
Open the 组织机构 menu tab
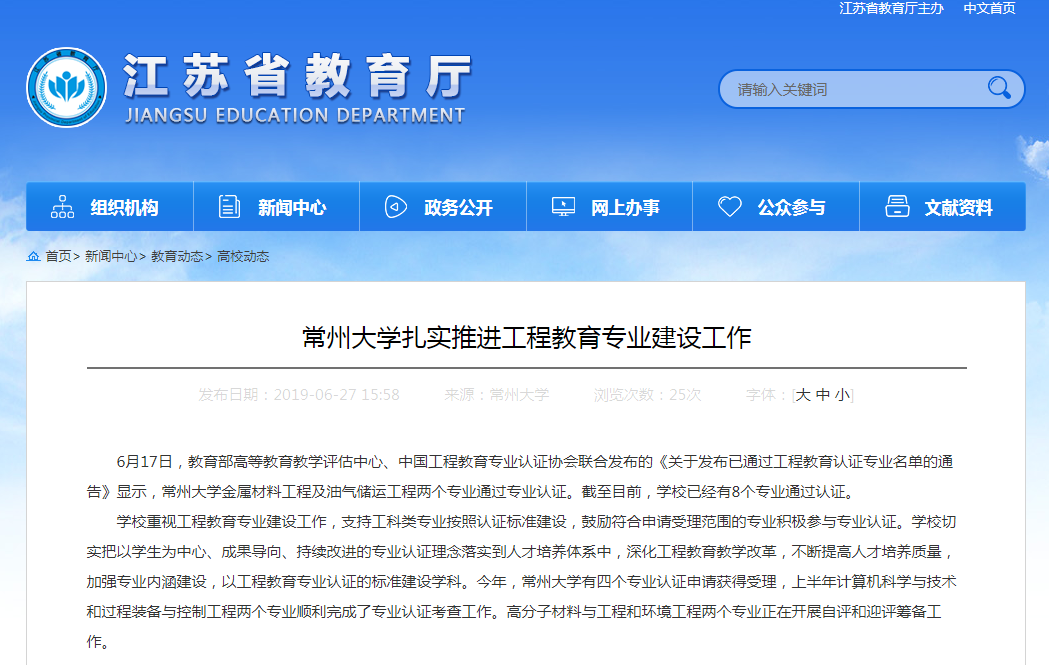(124, 208)
